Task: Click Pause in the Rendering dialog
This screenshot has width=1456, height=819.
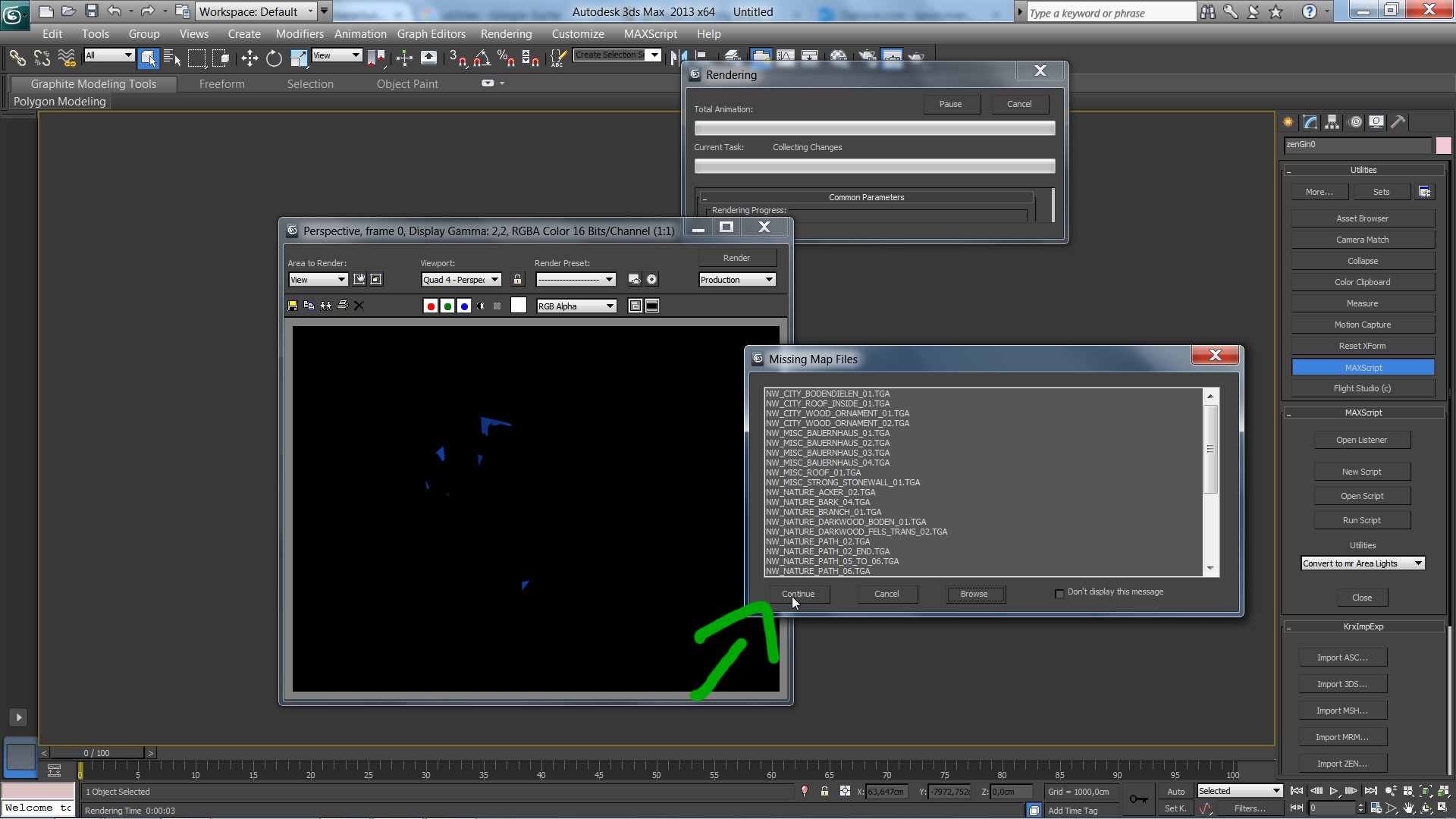Action: click(950, 104)
